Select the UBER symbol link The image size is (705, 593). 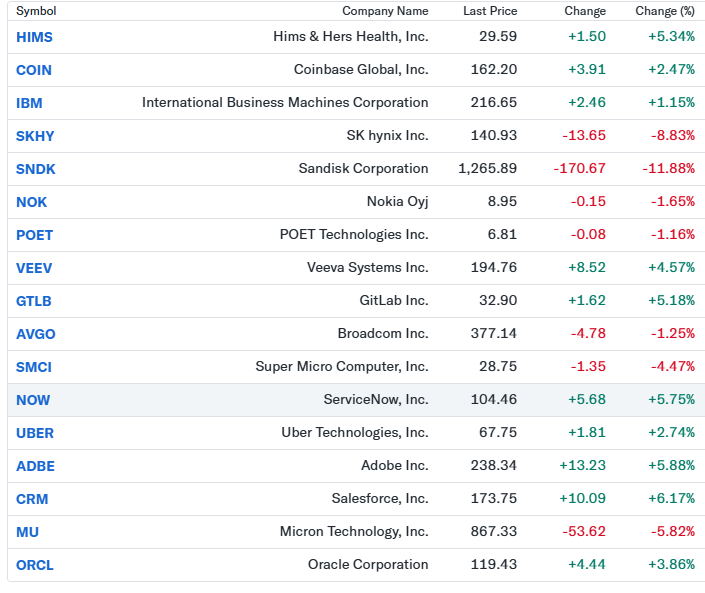click(x=35, y=433)
